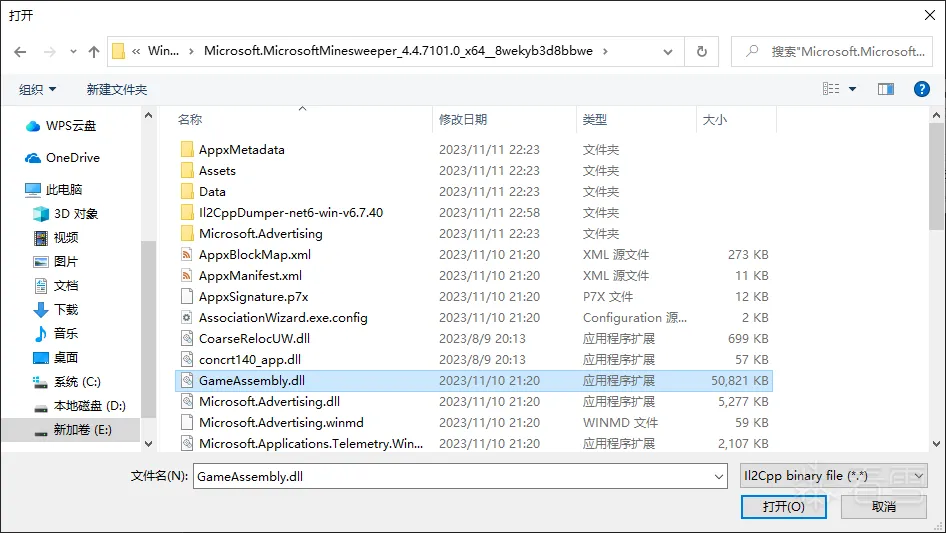Click the GameAssembly.dll file name
946x533 pixels.
coord(252,380)
